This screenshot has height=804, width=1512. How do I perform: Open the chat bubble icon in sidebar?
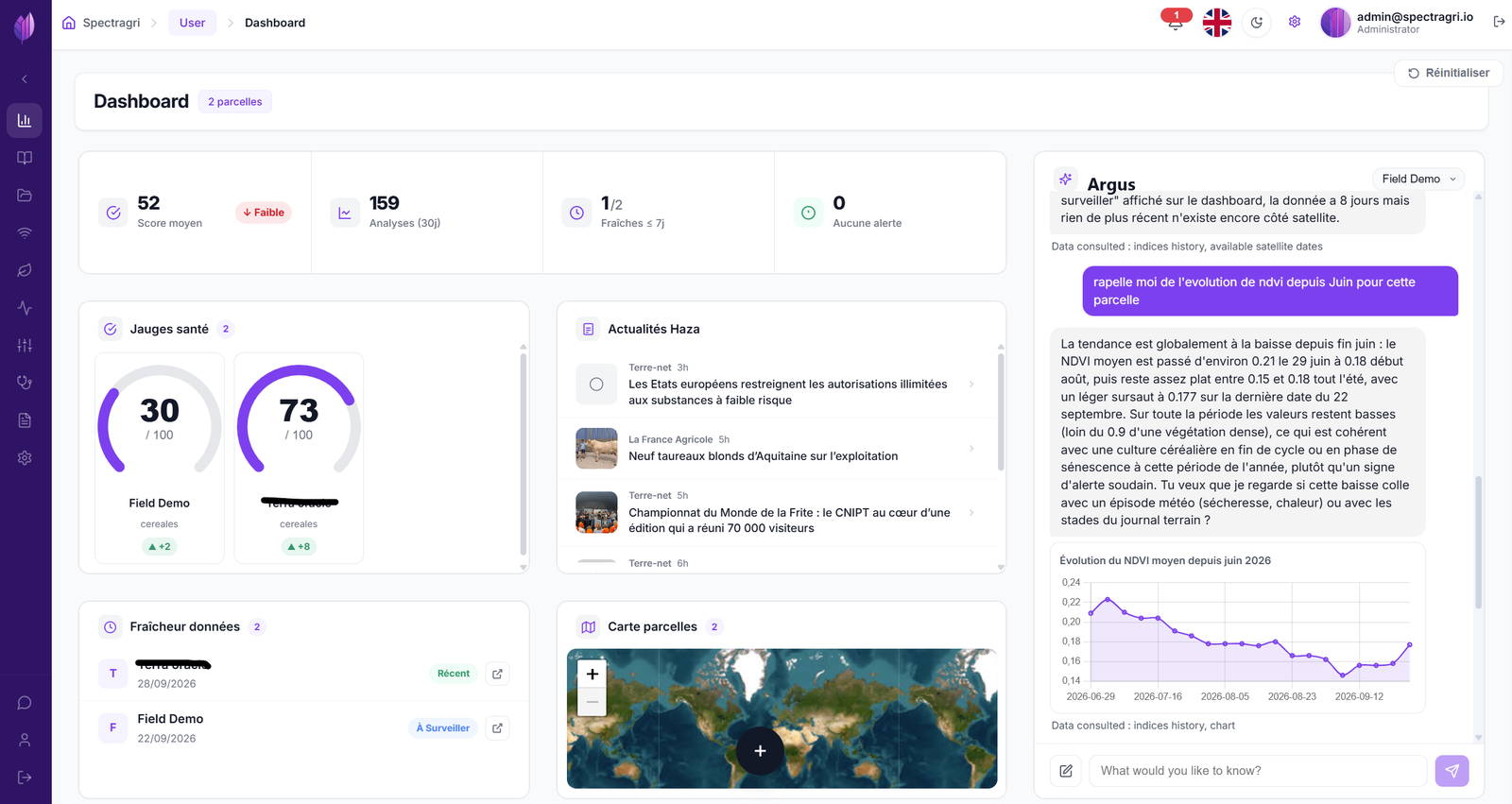click(25, 703)
